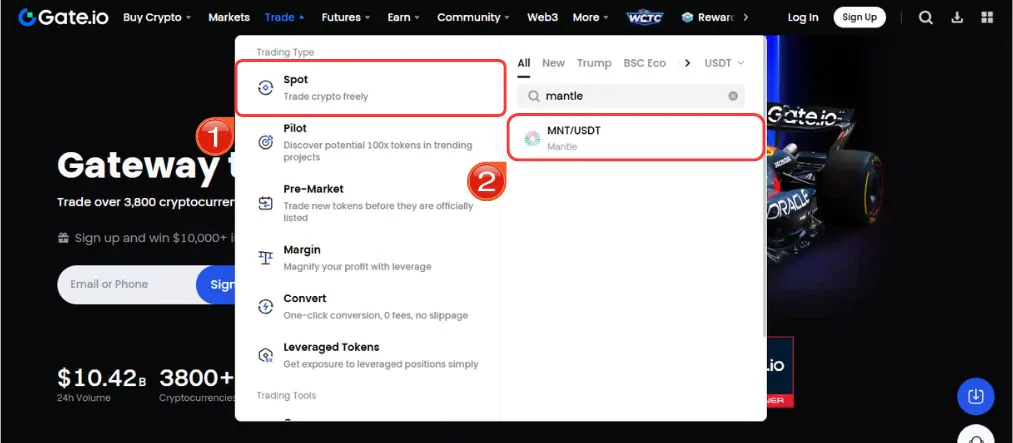Switch to the New tab
The width and height of the screenshot is (1013, 443).
(x=553, y=63)
